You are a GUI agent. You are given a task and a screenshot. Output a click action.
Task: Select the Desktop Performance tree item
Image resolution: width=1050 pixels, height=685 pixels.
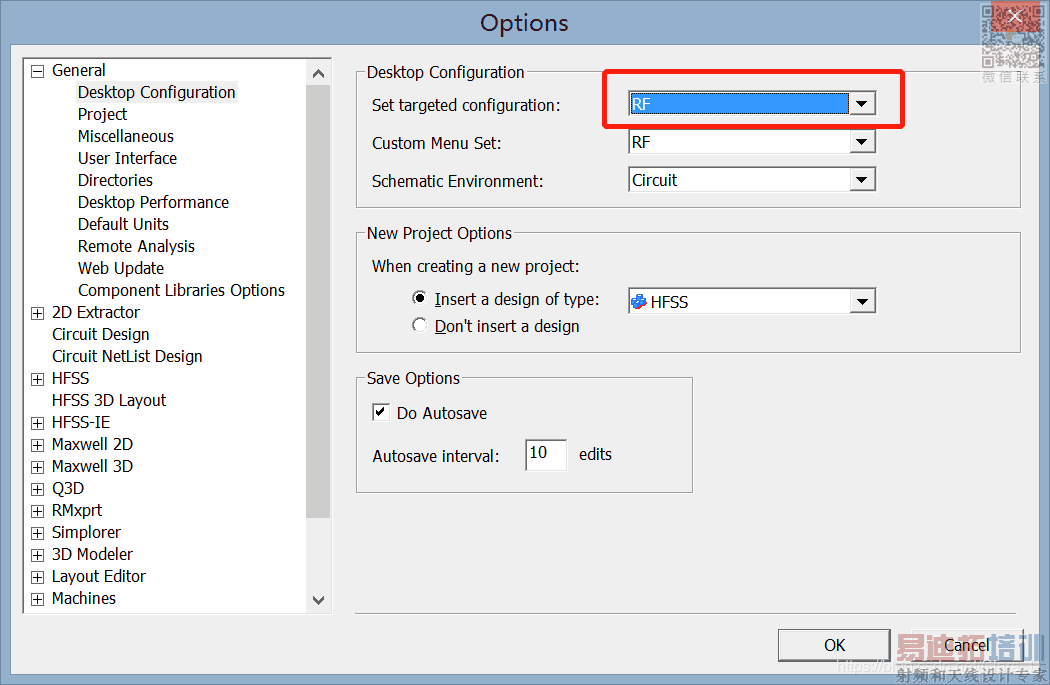[x=153, y=202]
